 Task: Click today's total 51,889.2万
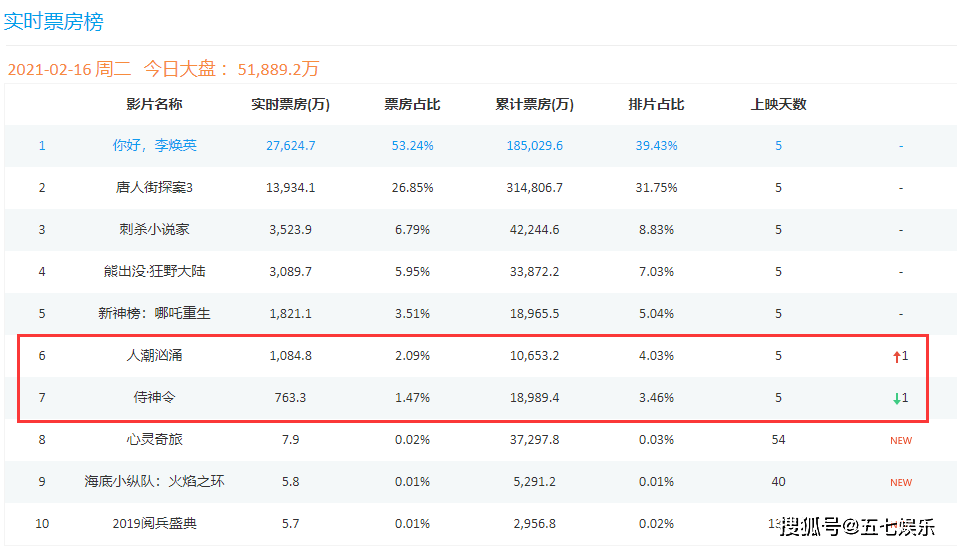point(278,69)
